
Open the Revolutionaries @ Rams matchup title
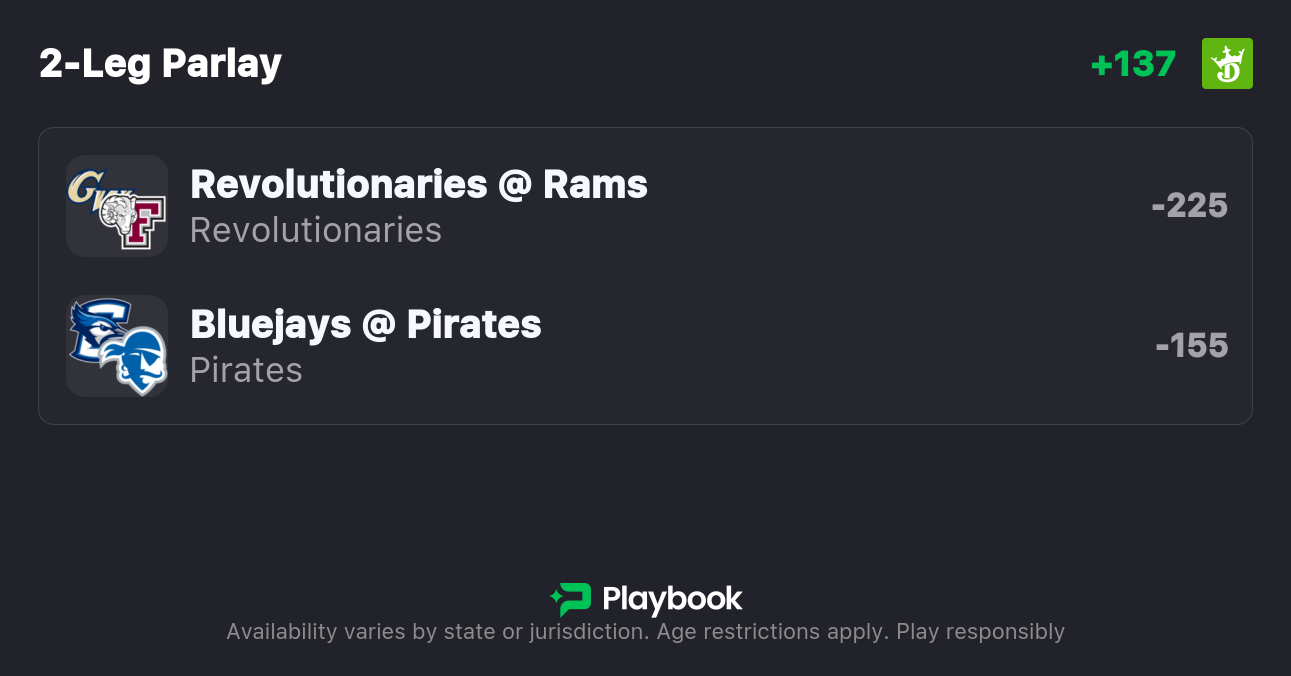(x=418, y=184)
